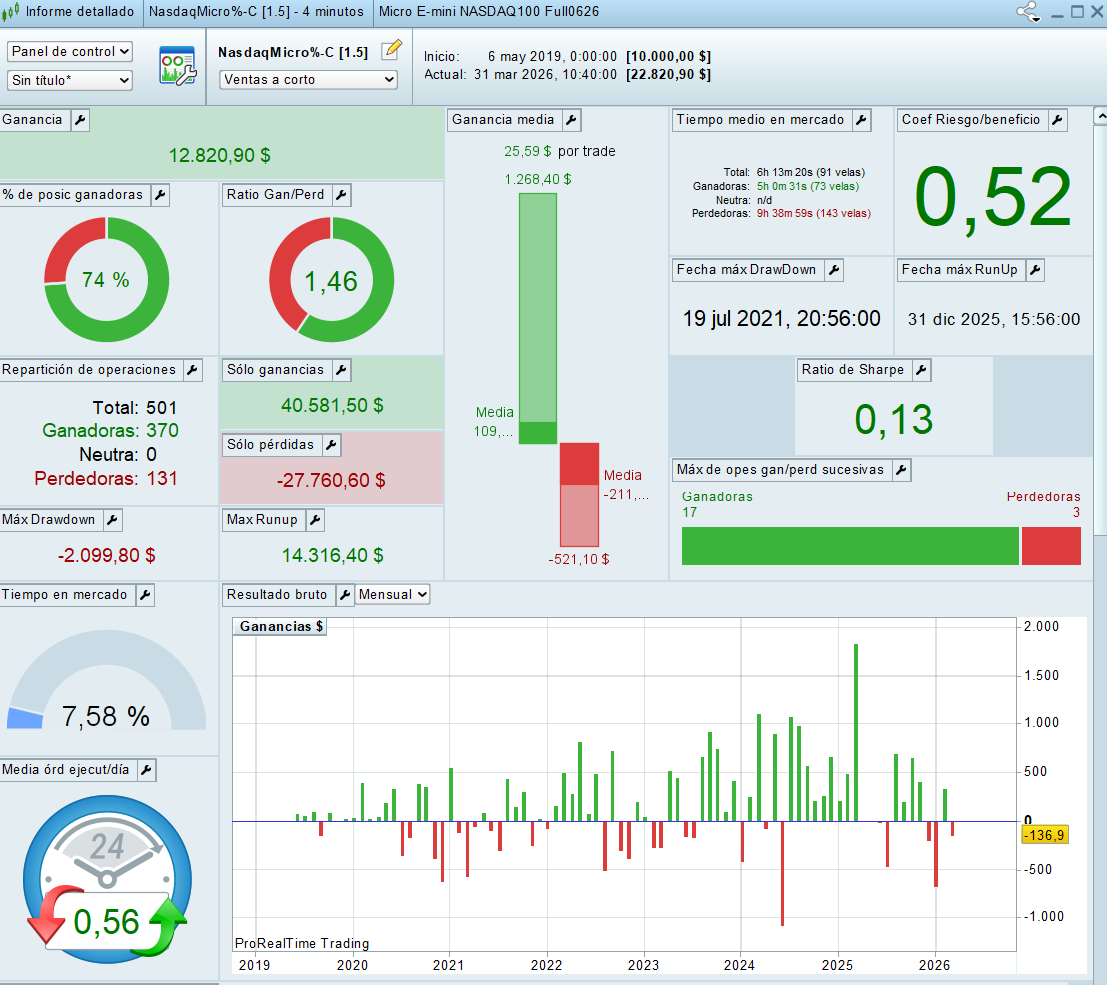Click the control panel dashboard icon

(x=177, y=65)
